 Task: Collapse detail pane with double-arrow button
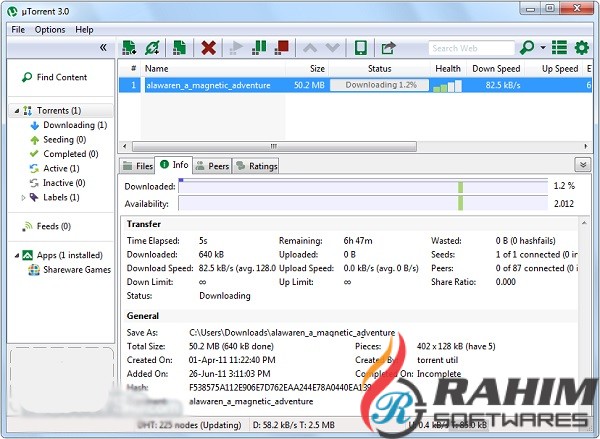pos(583,165)
